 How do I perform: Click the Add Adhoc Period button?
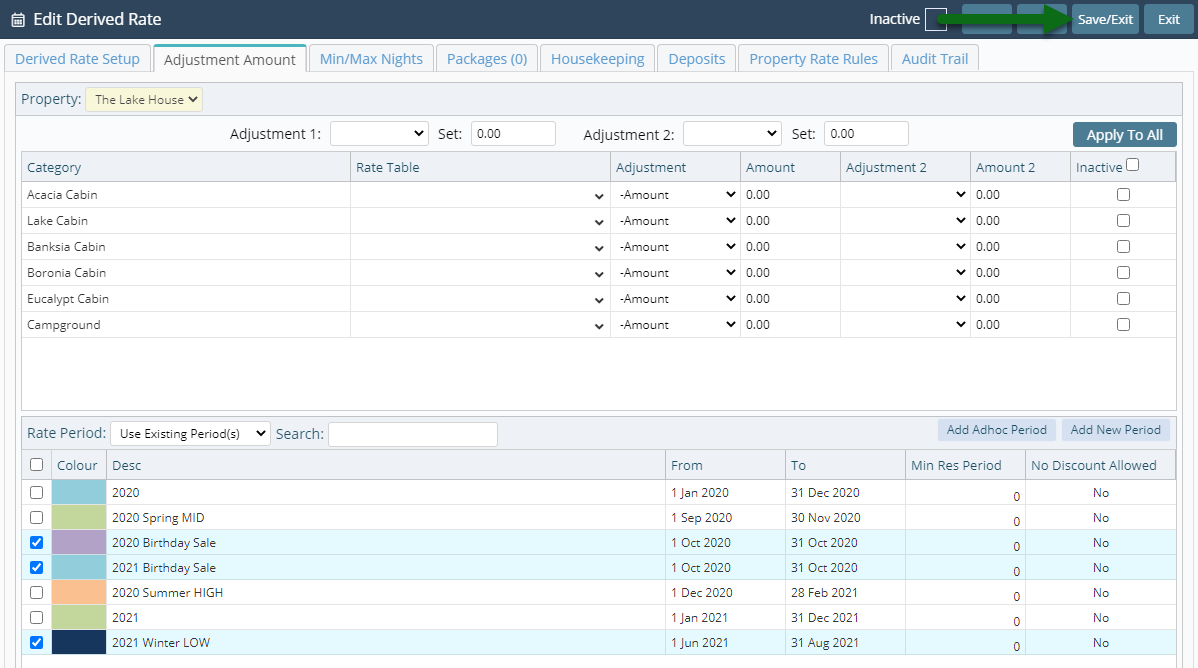click(996, 430)
